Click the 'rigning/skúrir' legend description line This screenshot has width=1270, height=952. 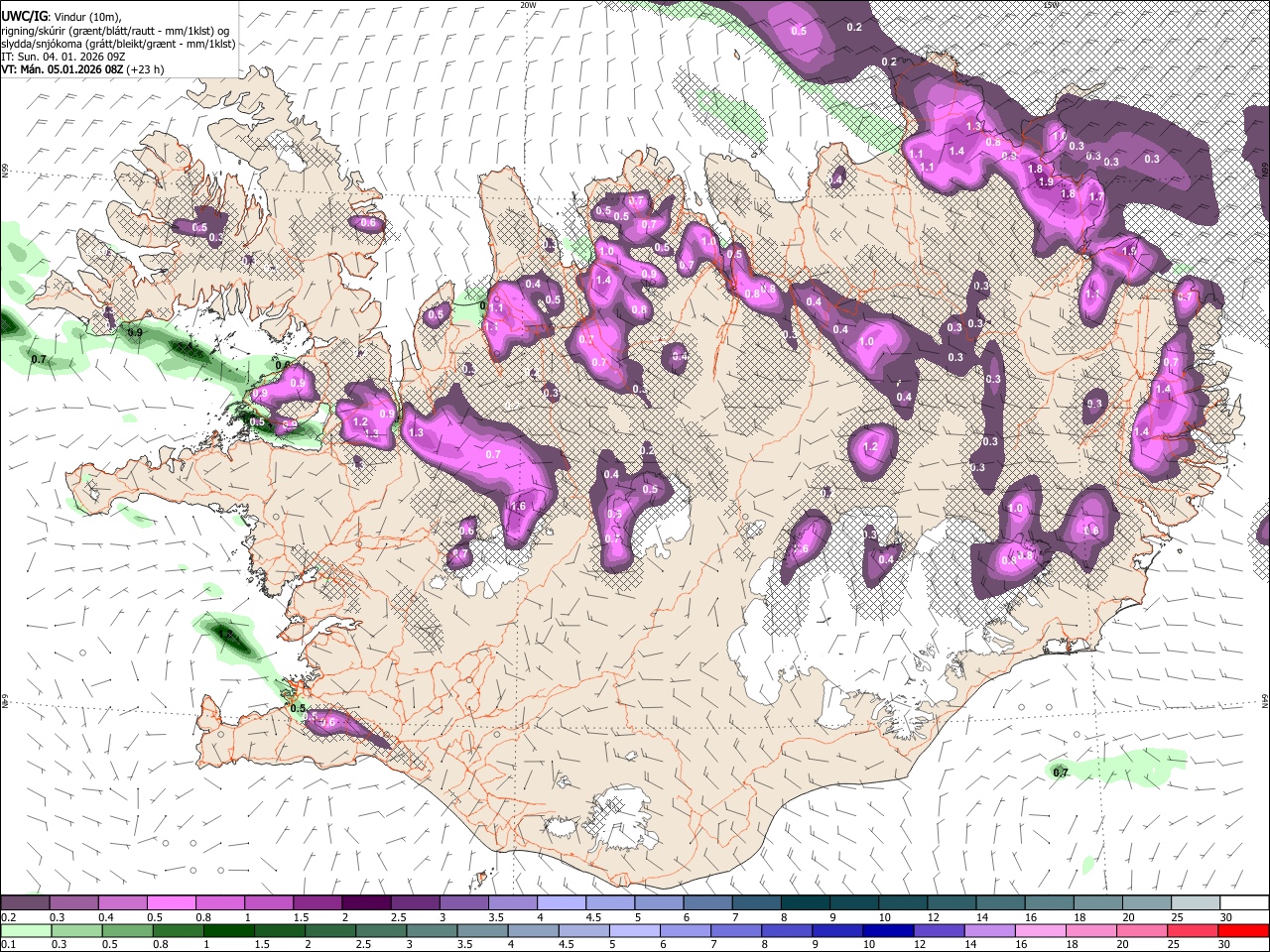115,31
